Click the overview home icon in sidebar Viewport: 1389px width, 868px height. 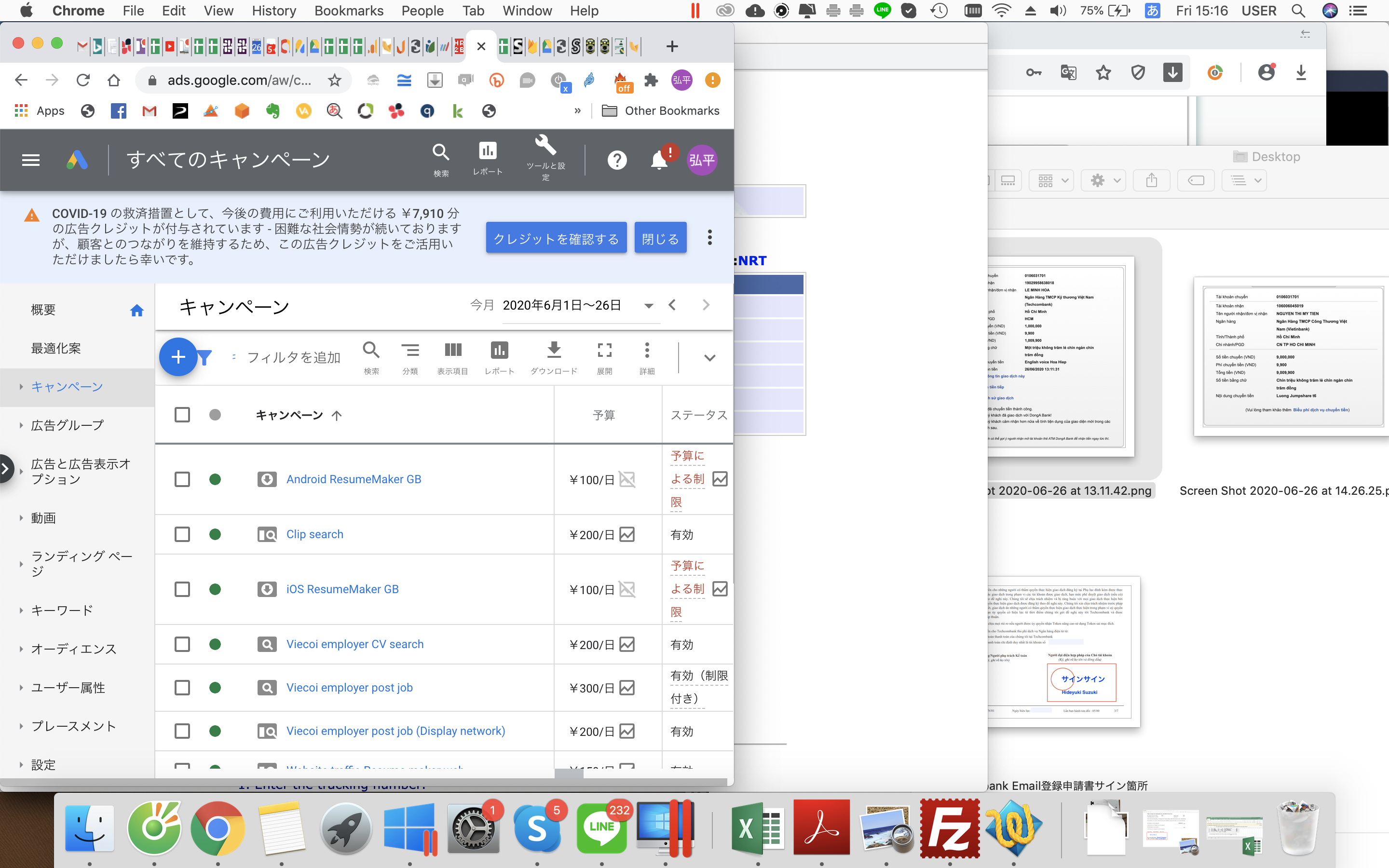(136, 311)
